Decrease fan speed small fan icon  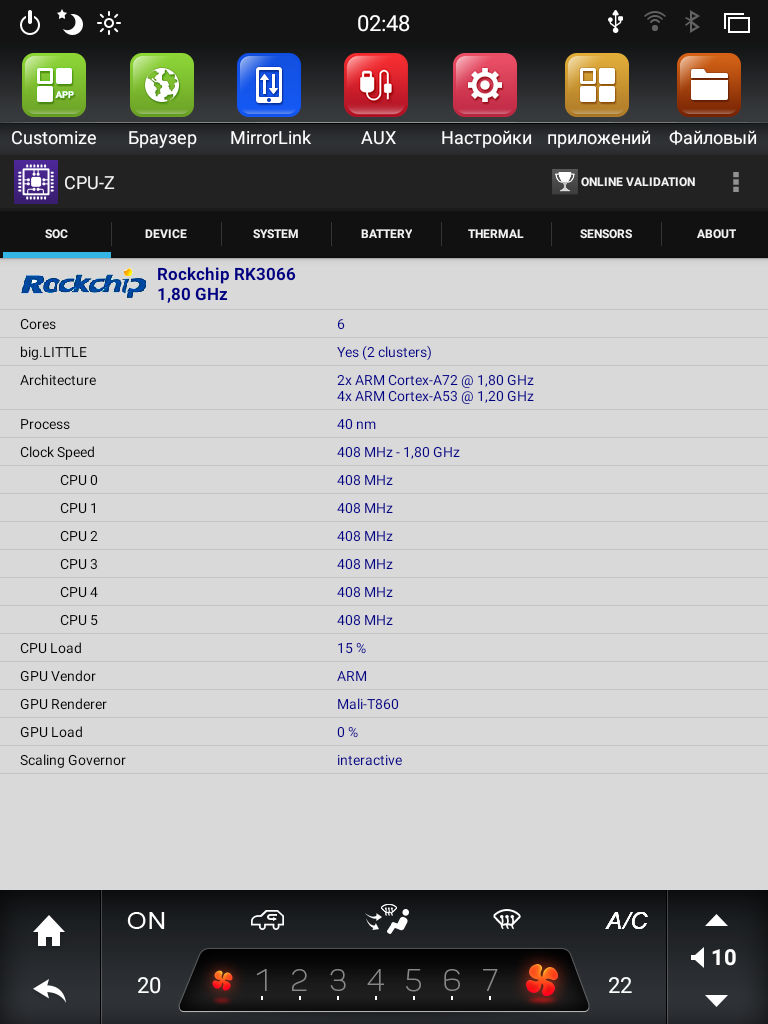pyautogui.click(x=222, y=980)
